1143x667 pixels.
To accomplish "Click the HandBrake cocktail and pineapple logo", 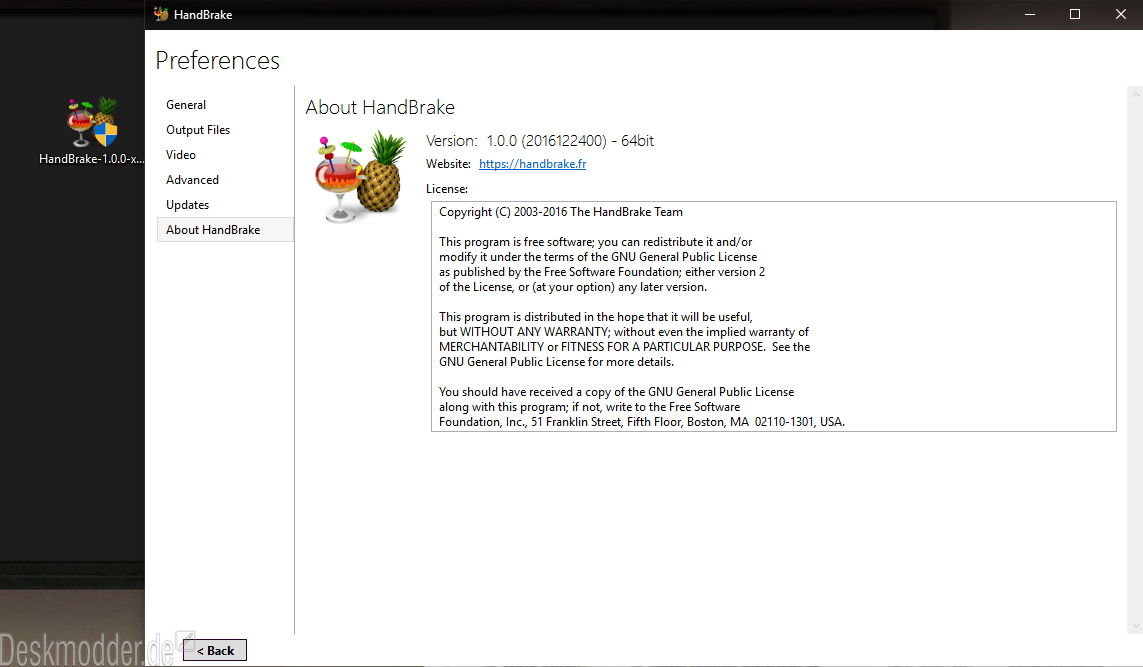I will [x=360, y=176].
